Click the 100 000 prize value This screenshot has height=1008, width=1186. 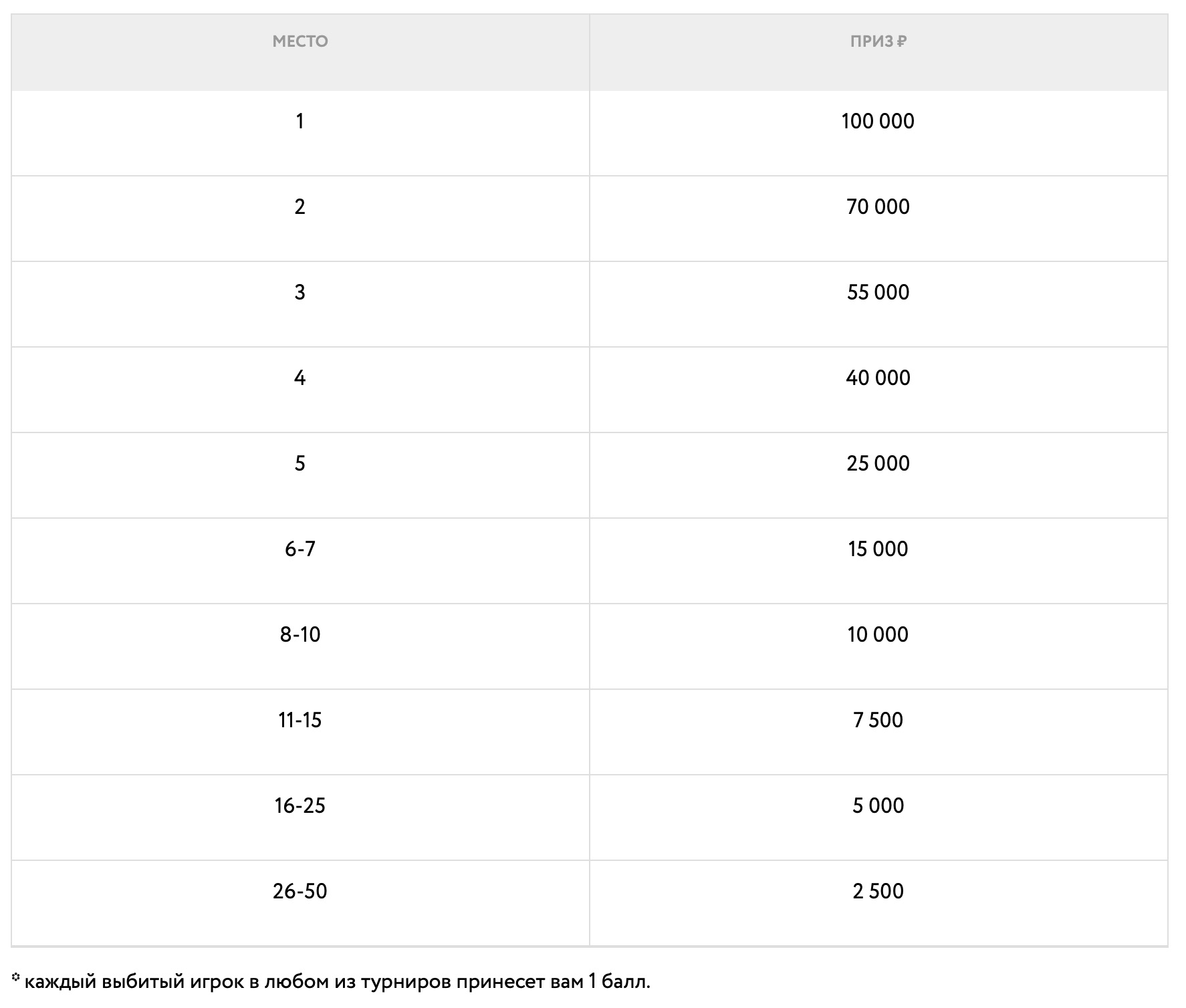click(x=878, y=121)
